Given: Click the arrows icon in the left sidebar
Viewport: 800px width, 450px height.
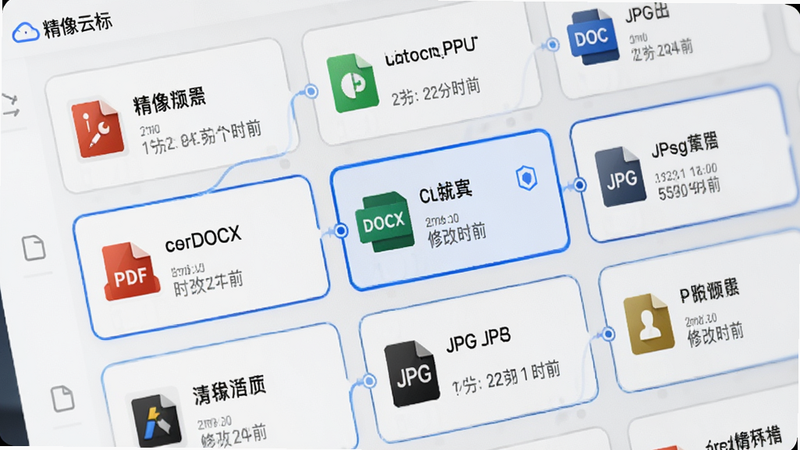Looking at the screenshot, I should click(x=11, y=105).
